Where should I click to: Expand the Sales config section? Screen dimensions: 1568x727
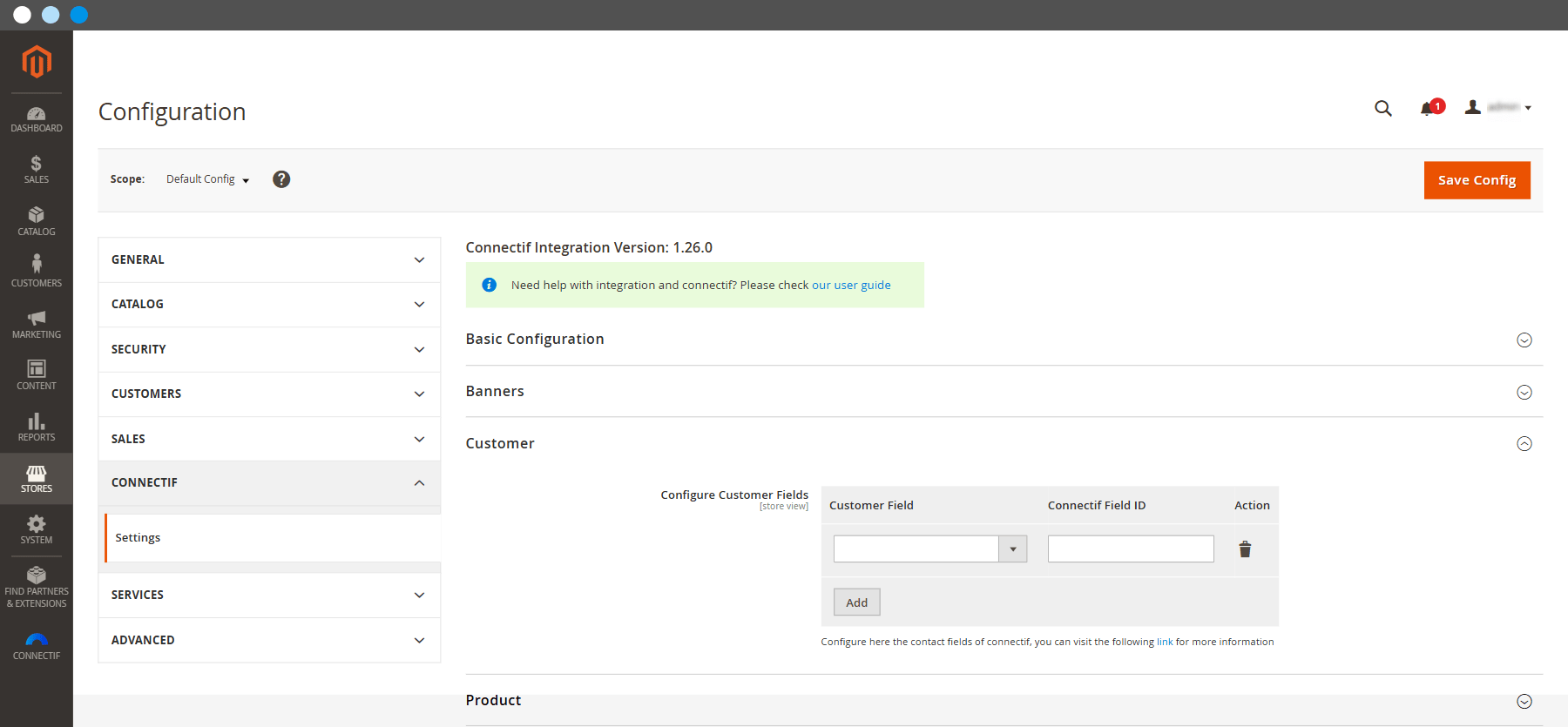pos(269,439)
